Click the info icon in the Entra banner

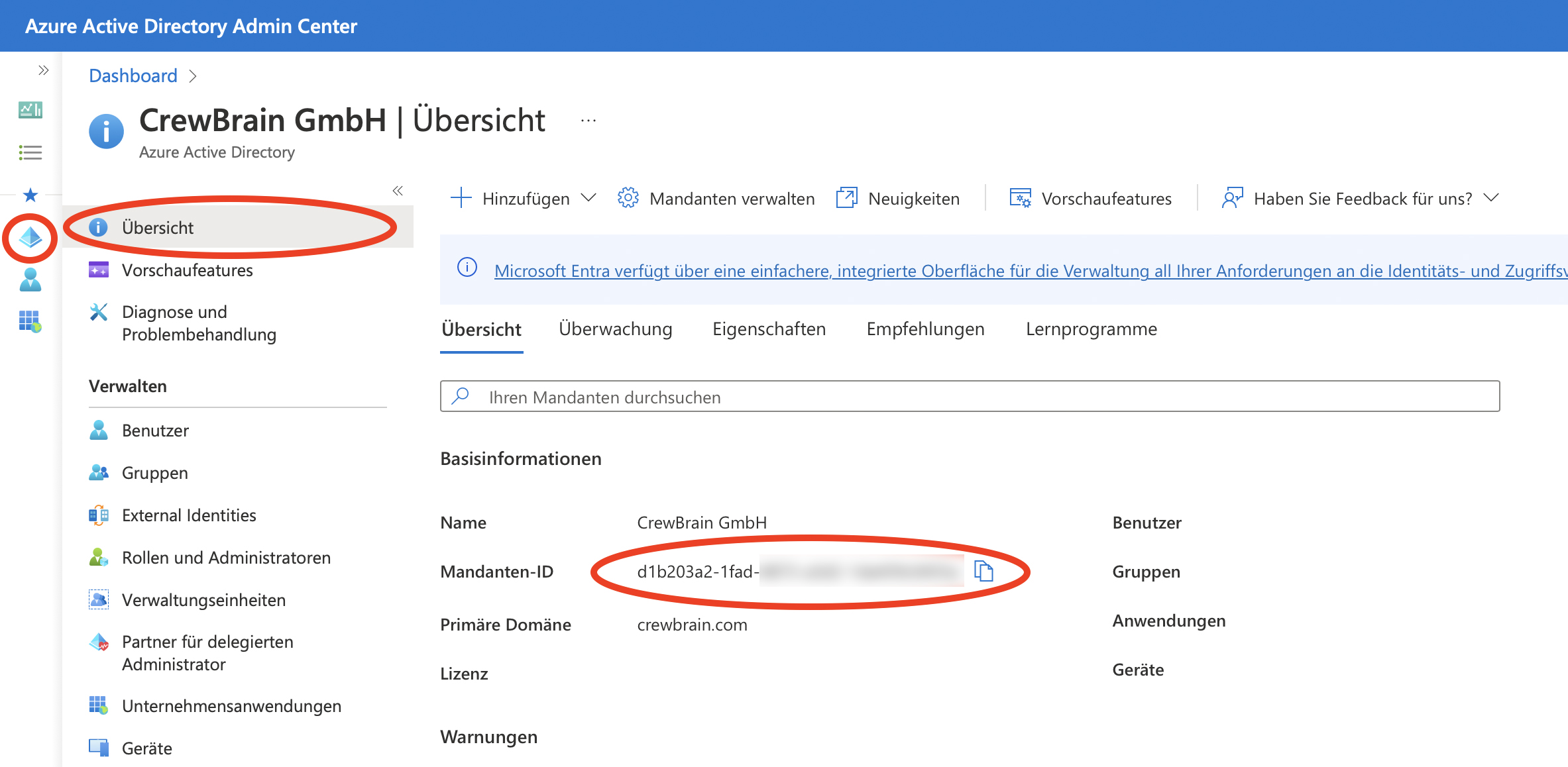click(467, 268)
